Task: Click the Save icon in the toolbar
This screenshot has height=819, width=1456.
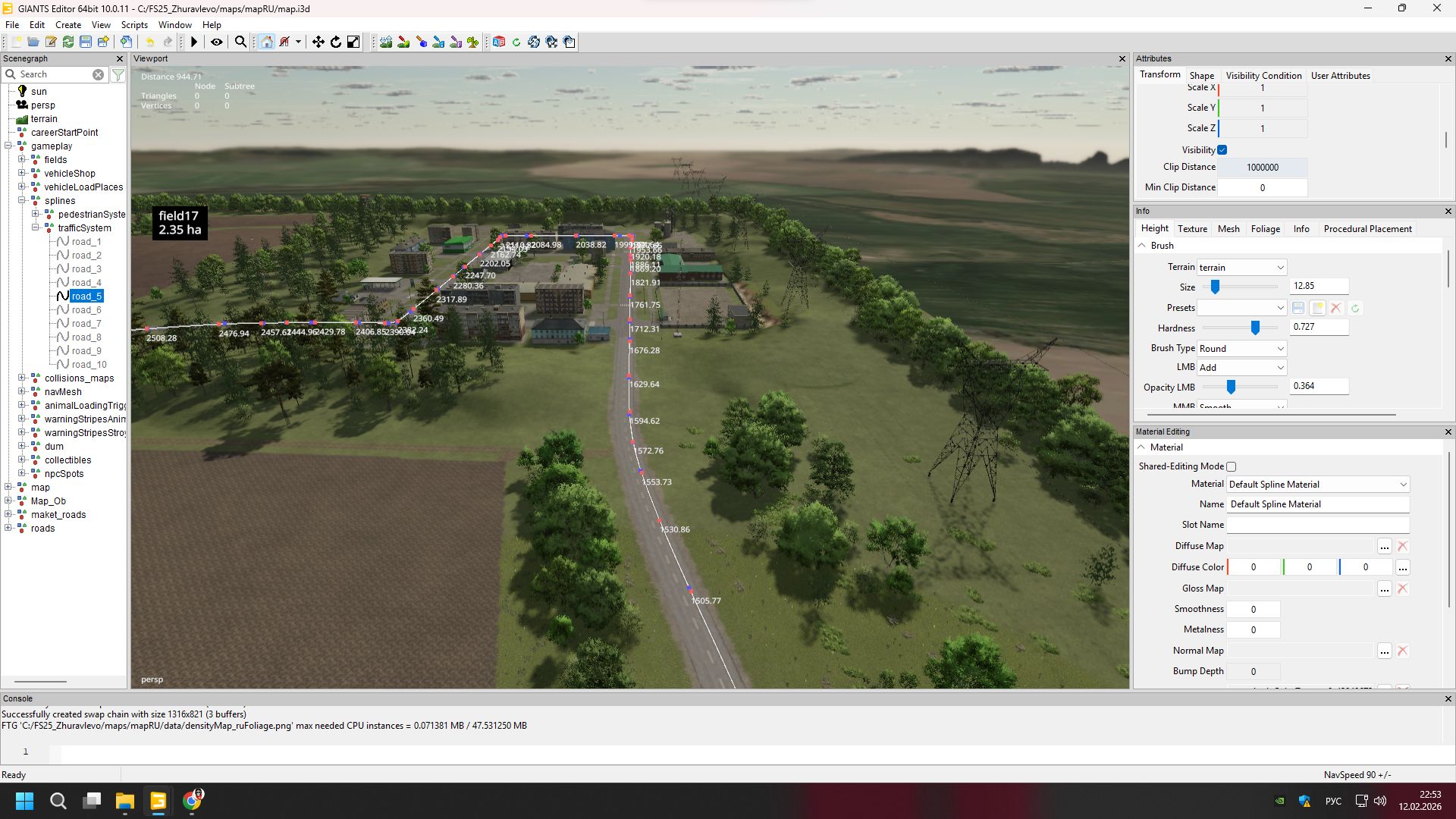Action: [x=85, y=42]
